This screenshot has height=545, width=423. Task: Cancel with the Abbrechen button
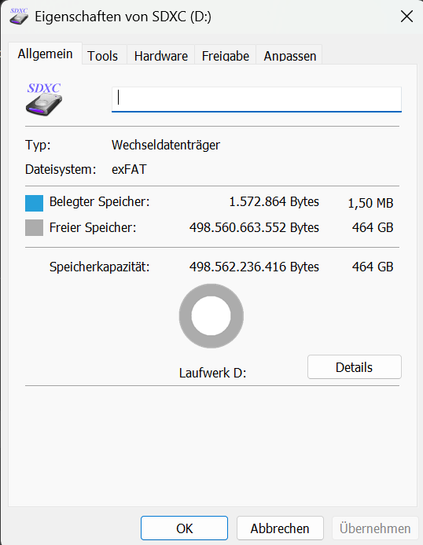pos(280,528)
